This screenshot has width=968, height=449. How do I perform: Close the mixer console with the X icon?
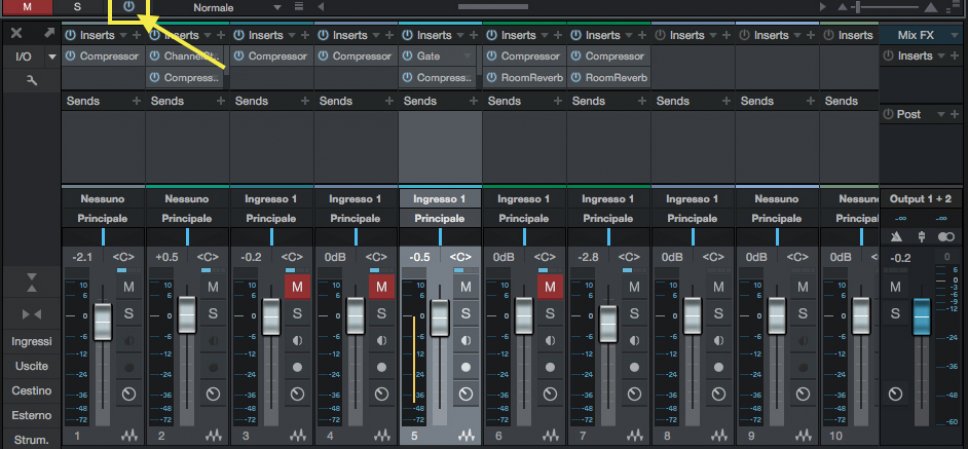pos(16,33)
